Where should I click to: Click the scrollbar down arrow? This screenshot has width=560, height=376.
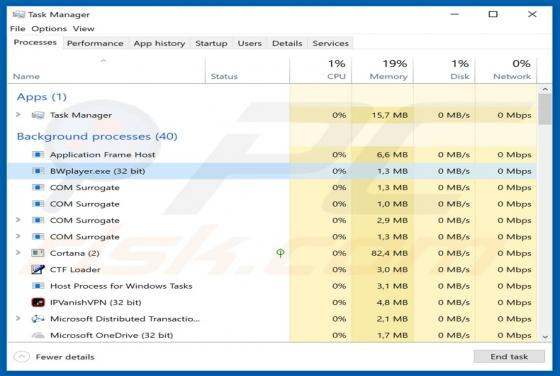click(x=545, y=337)
